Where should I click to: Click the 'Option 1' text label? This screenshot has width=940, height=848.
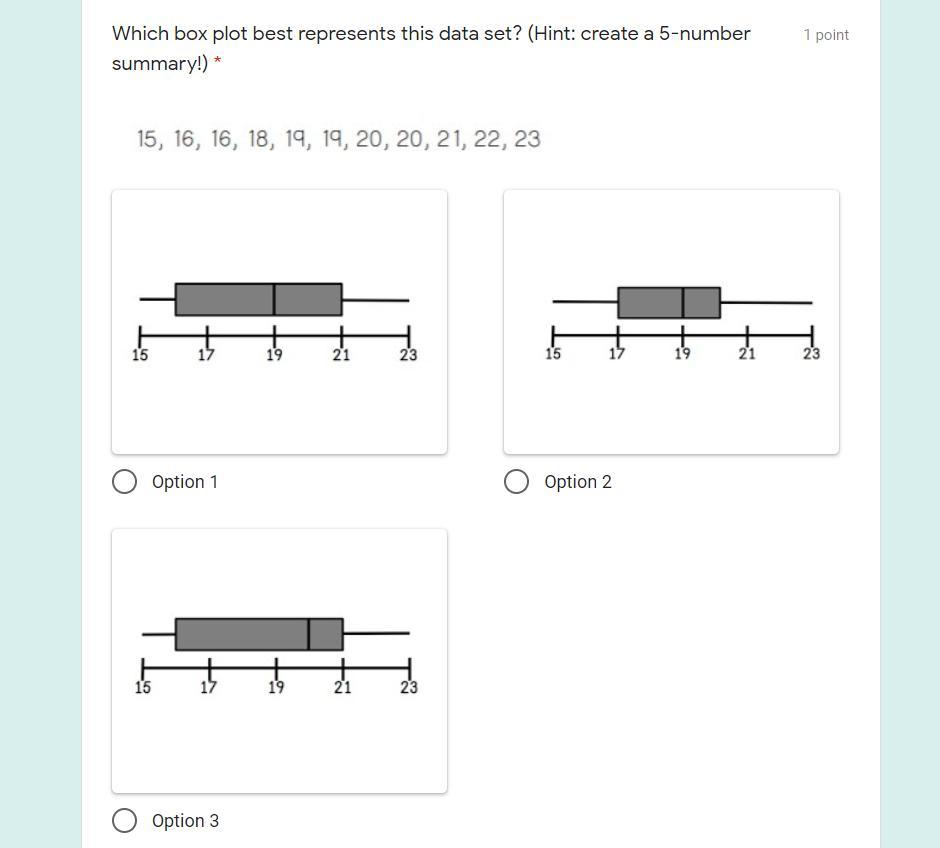coord(185,482)
